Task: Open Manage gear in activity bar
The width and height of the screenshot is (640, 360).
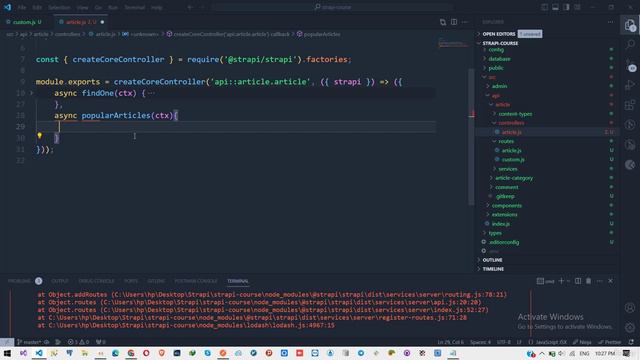Action: click(x=630, y=327)
